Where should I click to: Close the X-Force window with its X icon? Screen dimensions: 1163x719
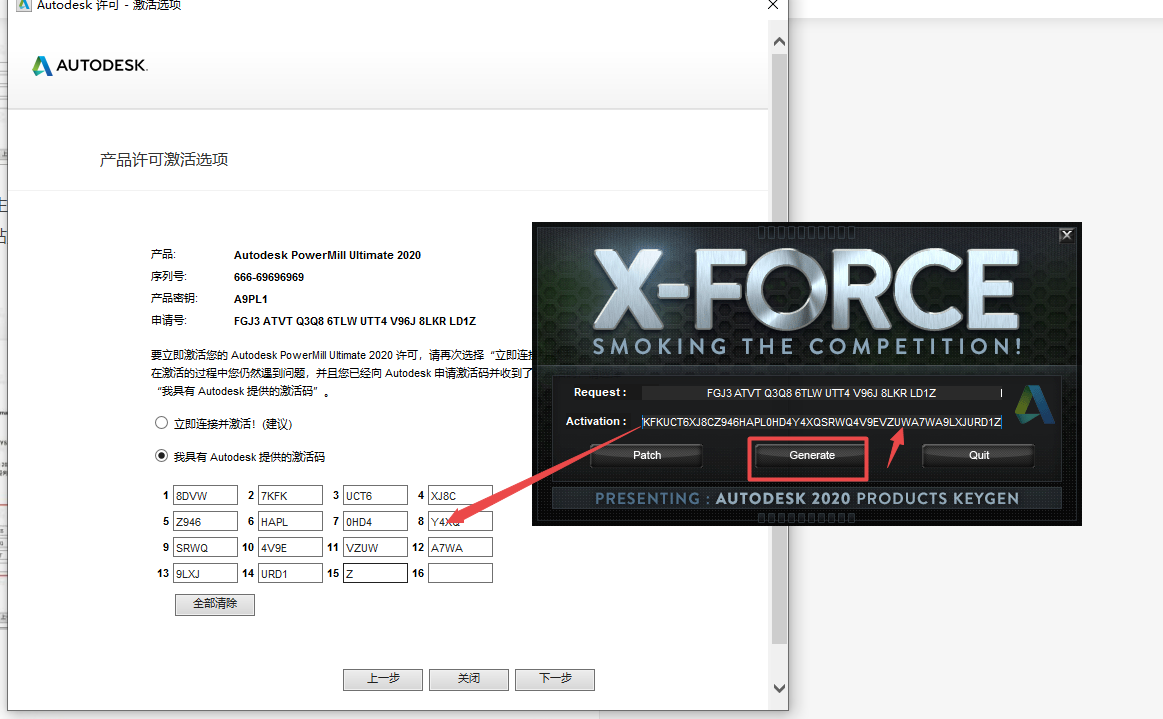pyautogui.click(x=1066, y=235)
